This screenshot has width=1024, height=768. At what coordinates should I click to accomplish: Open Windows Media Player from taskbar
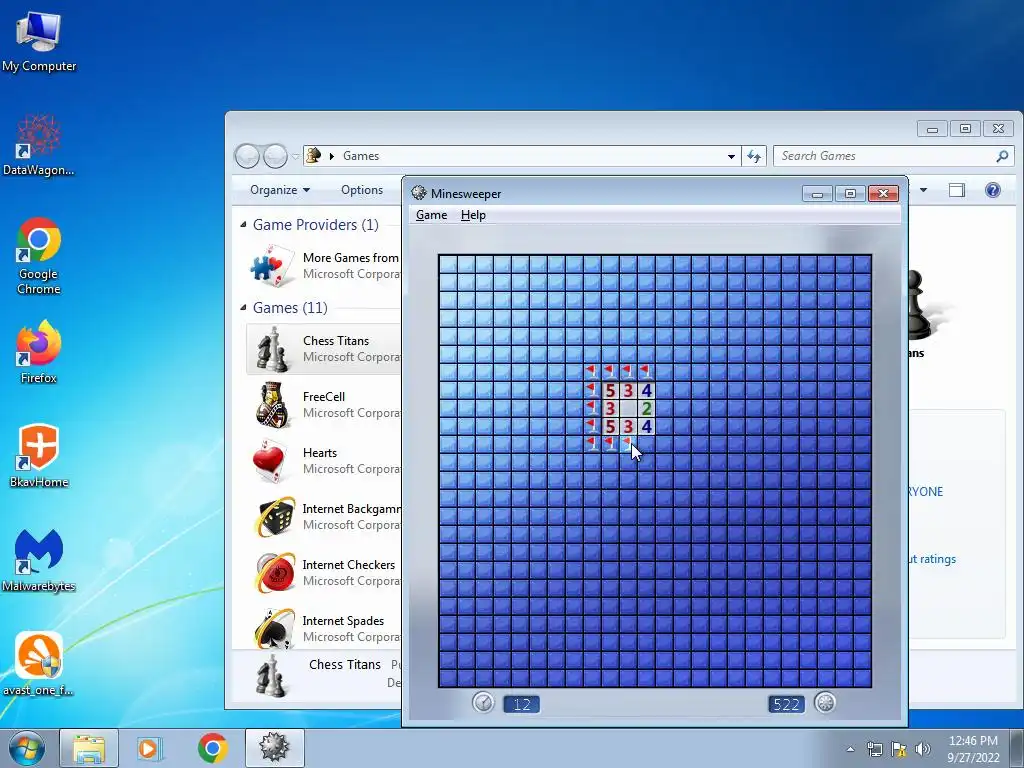pos(149,748)
